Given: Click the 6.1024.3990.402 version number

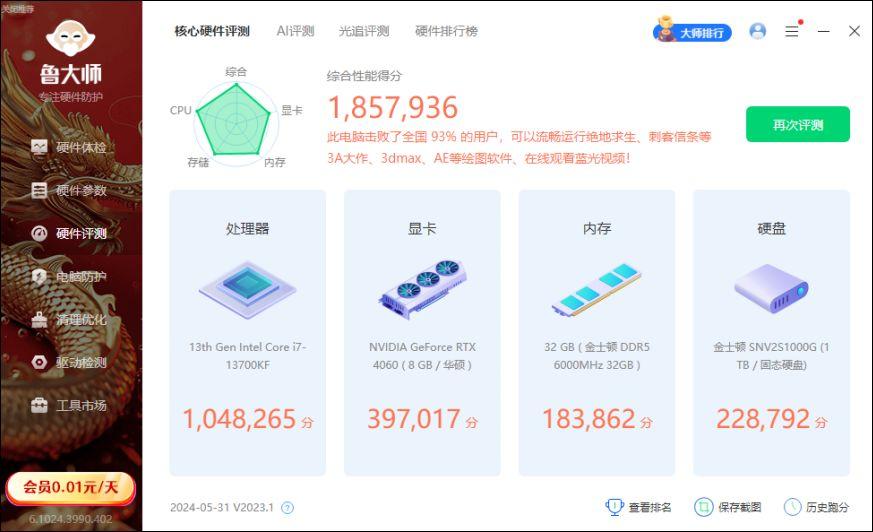Looking at the screenshot, I should pyautogui.click(x=71, y=519).
